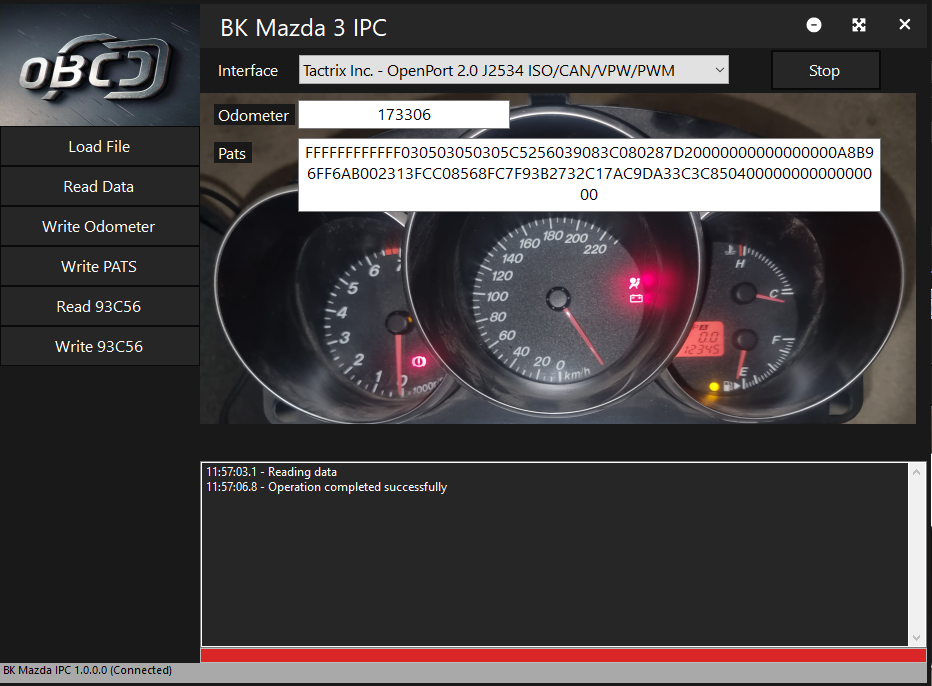The width and height of the screenshot is (932, 686).
Task: Minimize the window with round icon
Action: click(x=814, y=24)
